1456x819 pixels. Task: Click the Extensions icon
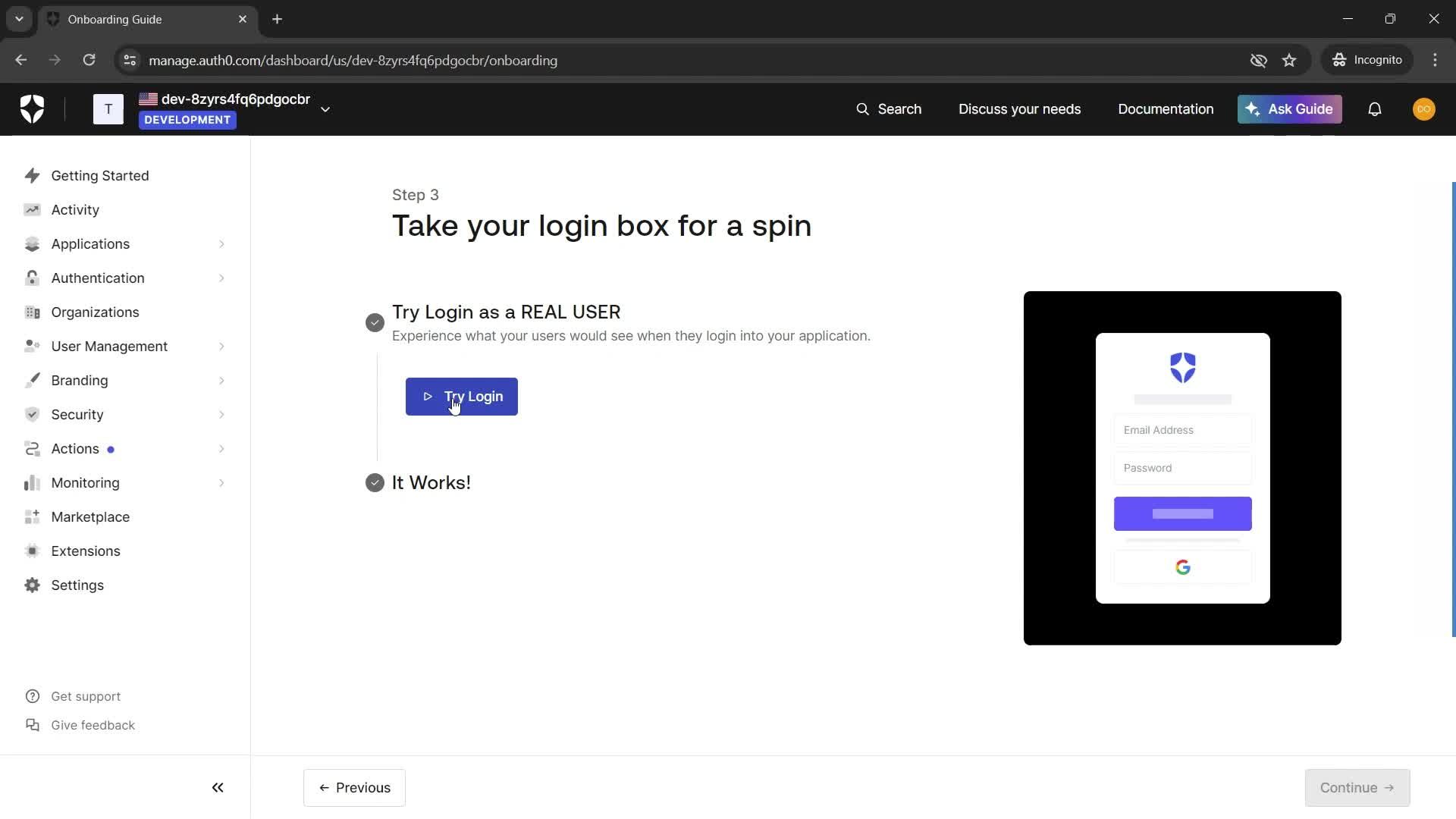tap(32, 551)
